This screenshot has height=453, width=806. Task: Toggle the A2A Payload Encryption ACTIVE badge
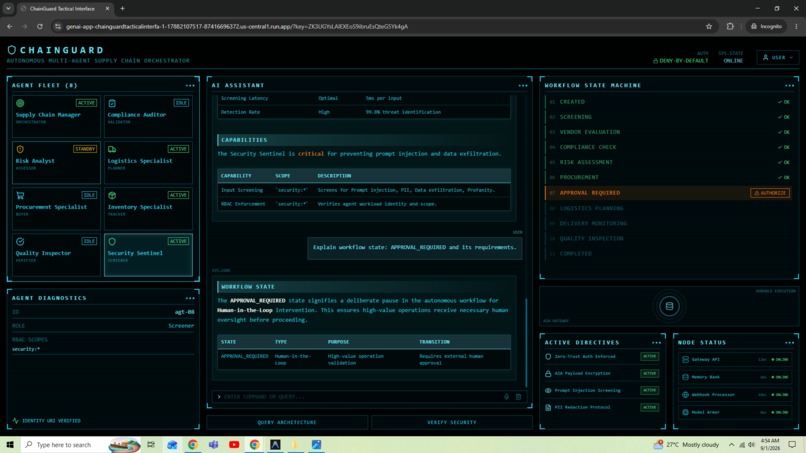tap(649, 373)
